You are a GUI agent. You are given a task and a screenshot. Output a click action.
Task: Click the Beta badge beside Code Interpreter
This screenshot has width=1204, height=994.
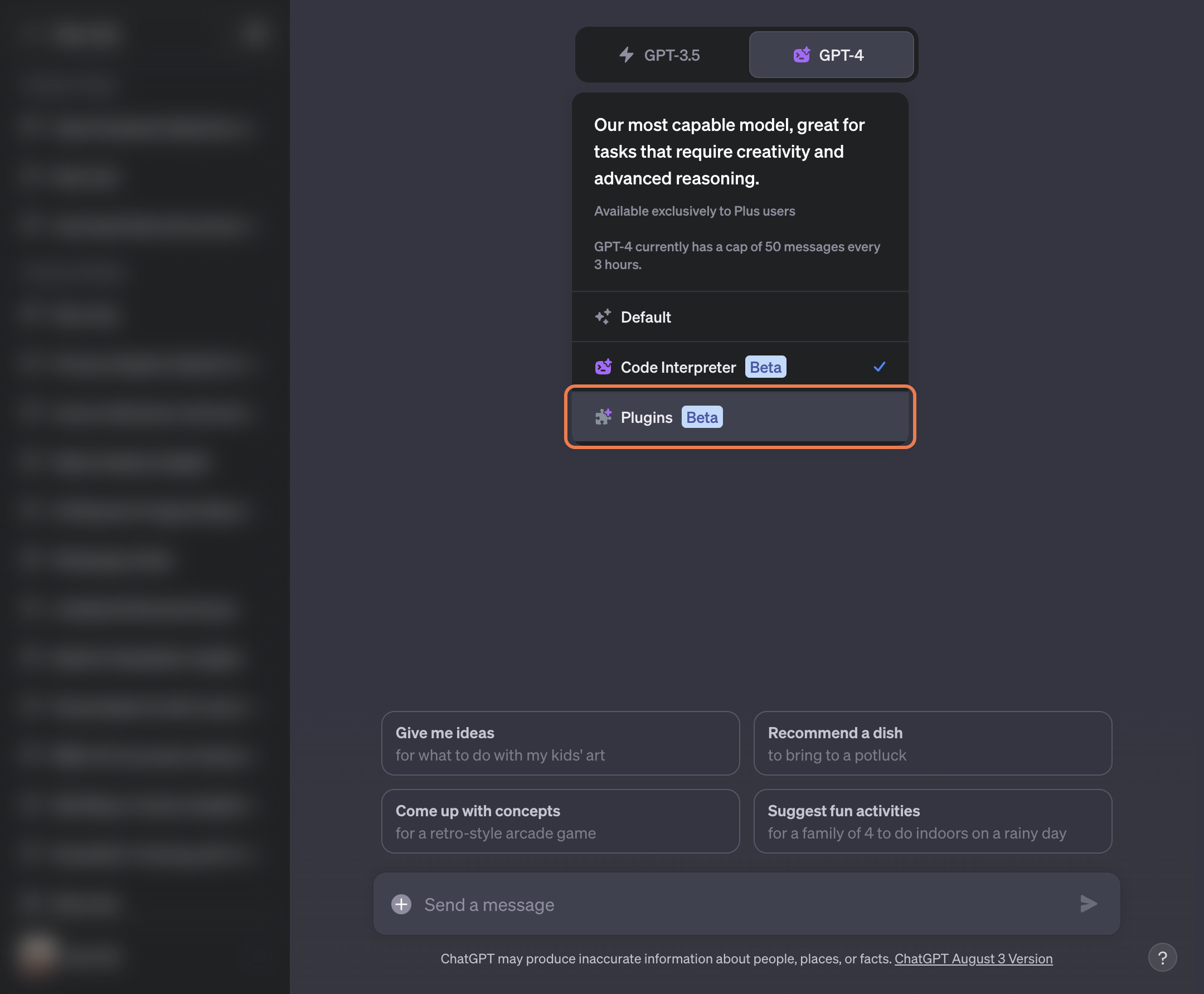point(765,367)
